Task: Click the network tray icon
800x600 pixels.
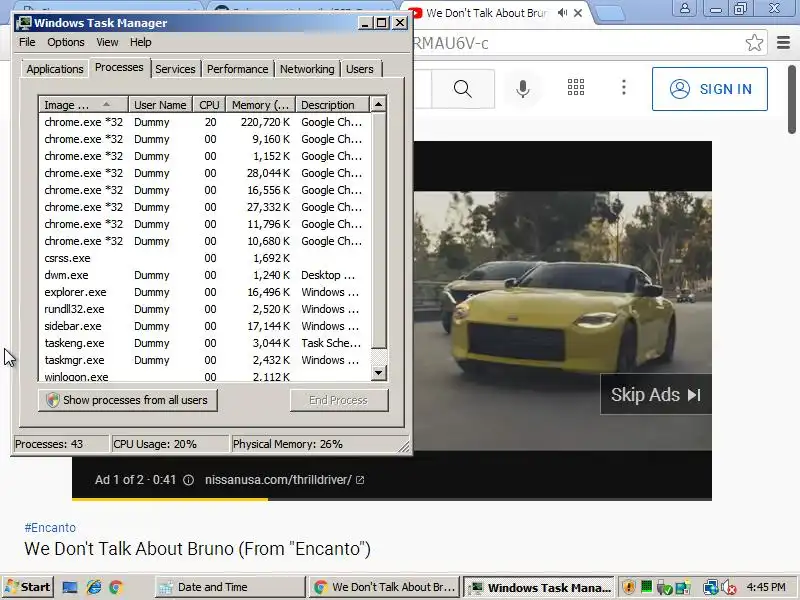Action: point(710,587)
